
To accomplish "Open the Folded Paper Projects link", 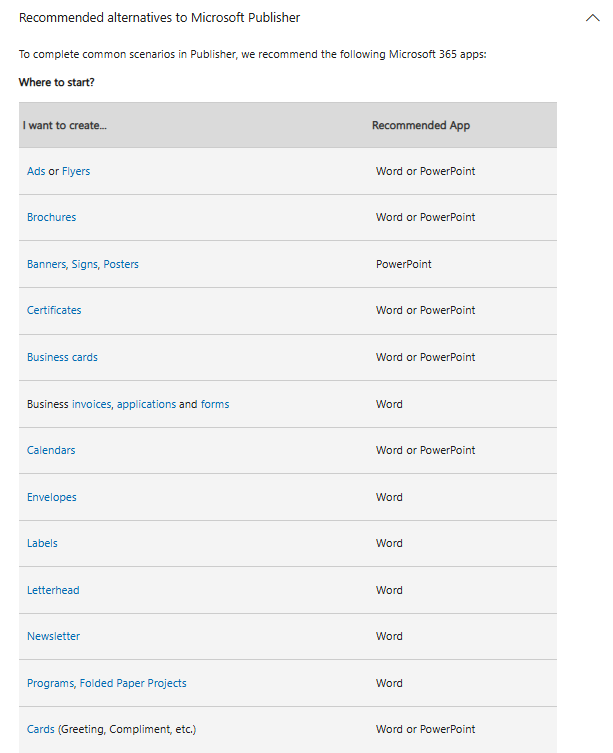I will (133, 683).
